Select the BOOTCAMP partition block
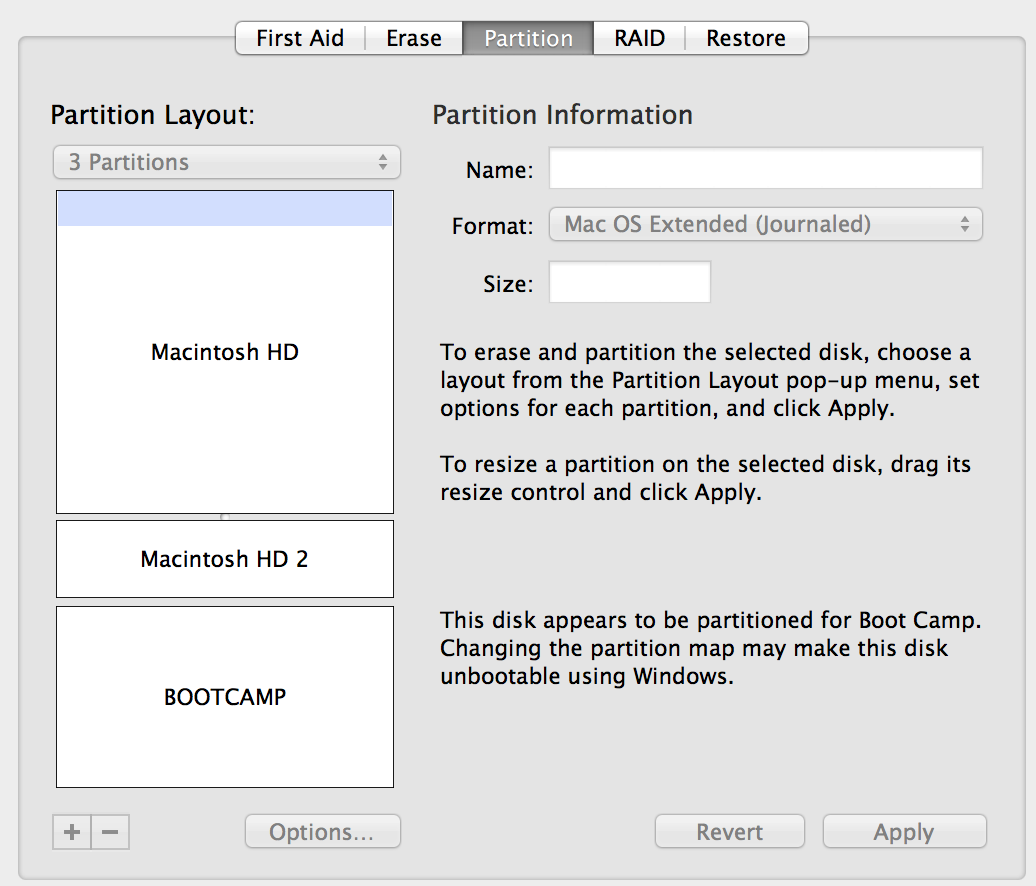 point(225,697)
